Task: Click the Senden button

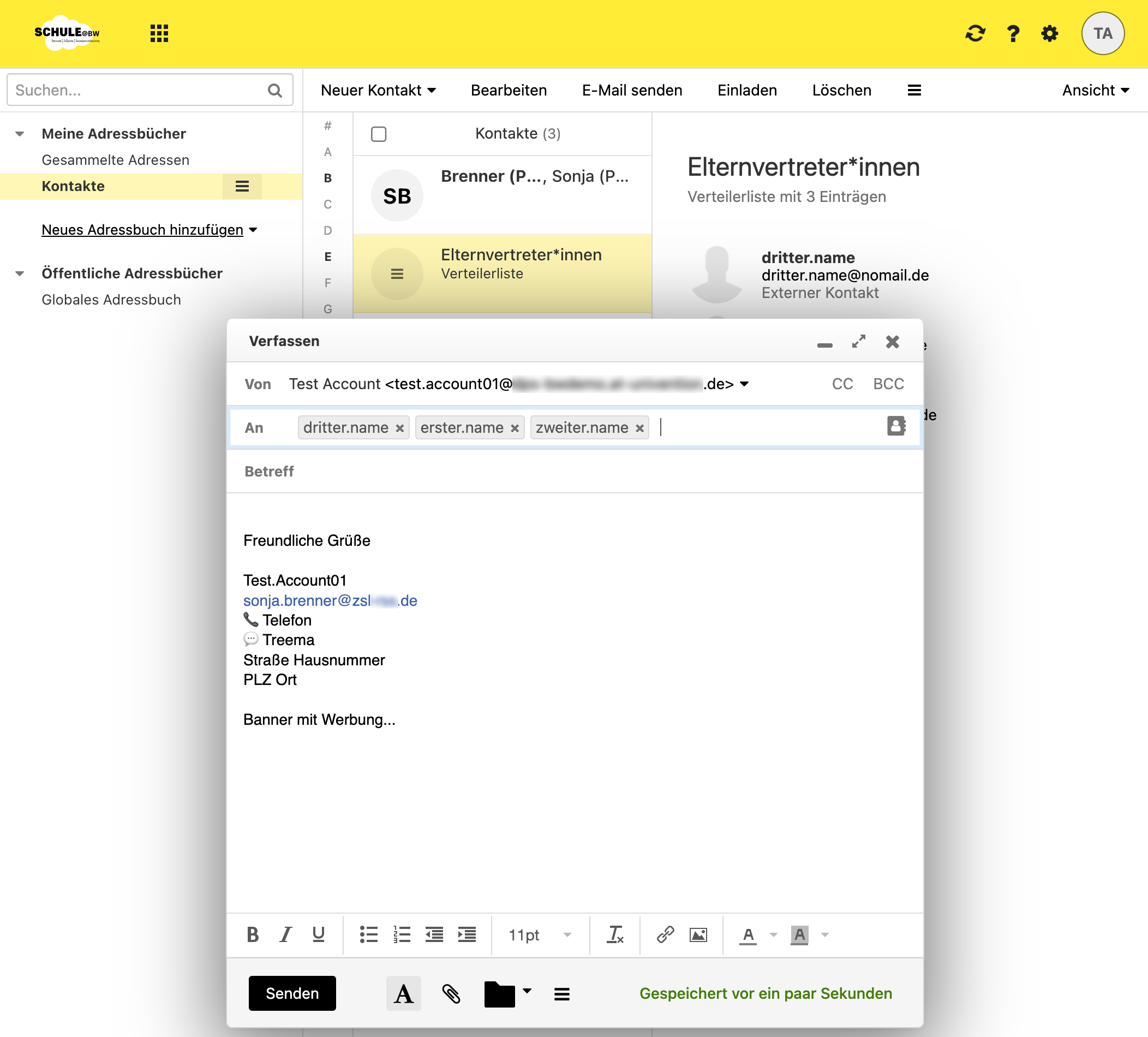Action: point(291,993)
